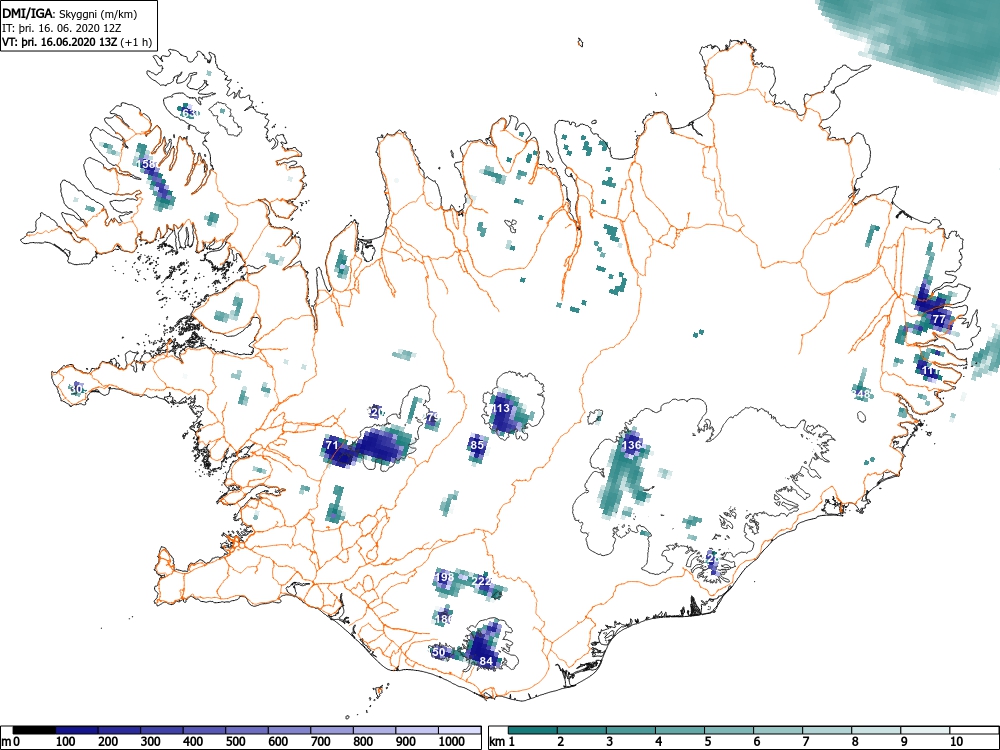Click the 500 label on the metres legend
The image size is (1000, 750).
point(235,742)
